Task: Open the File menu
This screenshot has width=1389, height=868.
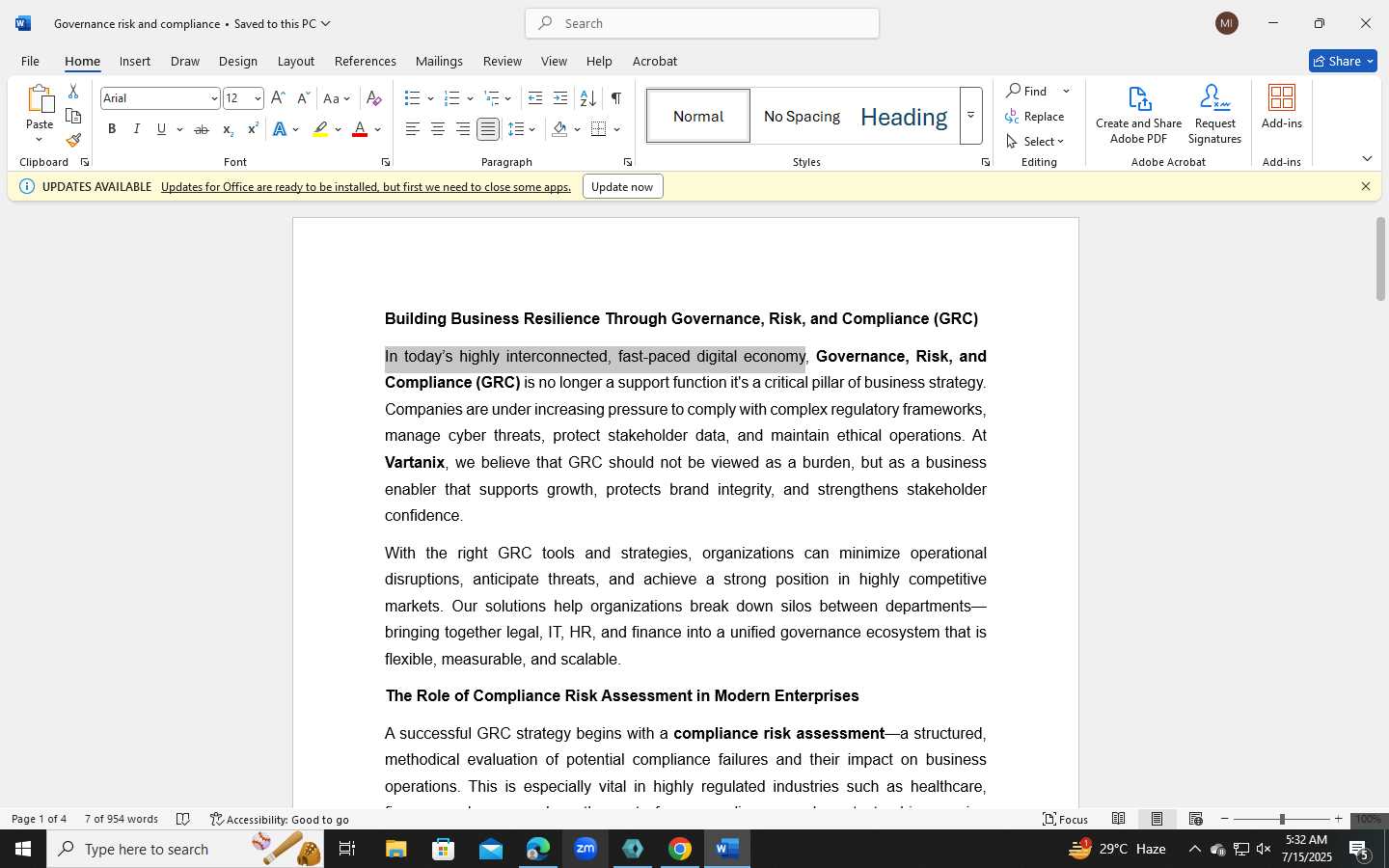Action: (x=30, y=61)
